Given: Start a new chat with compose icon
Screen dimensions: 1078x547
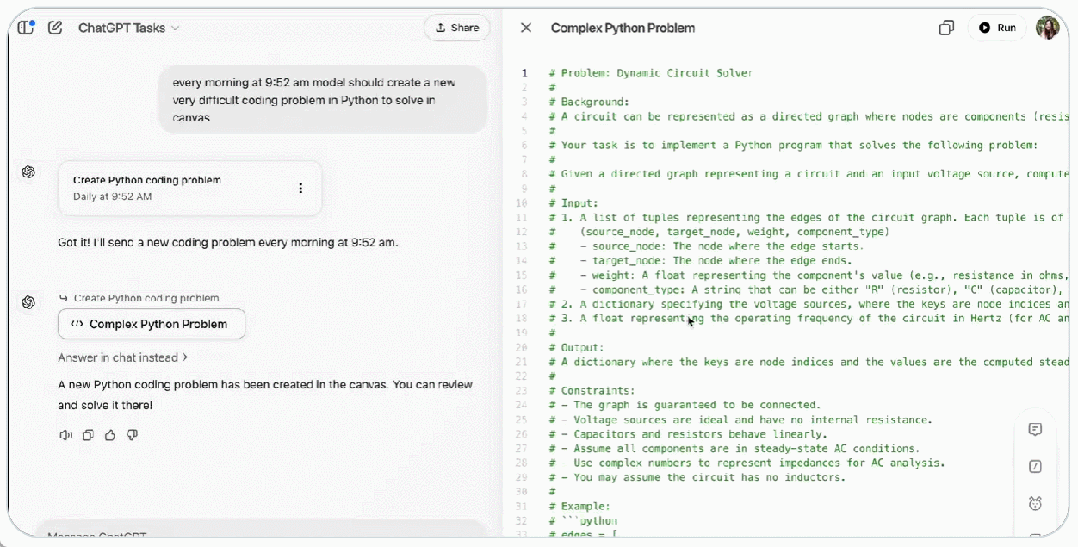Looking at the screenshot, I should pyautogui.click(x=55, y=28).
